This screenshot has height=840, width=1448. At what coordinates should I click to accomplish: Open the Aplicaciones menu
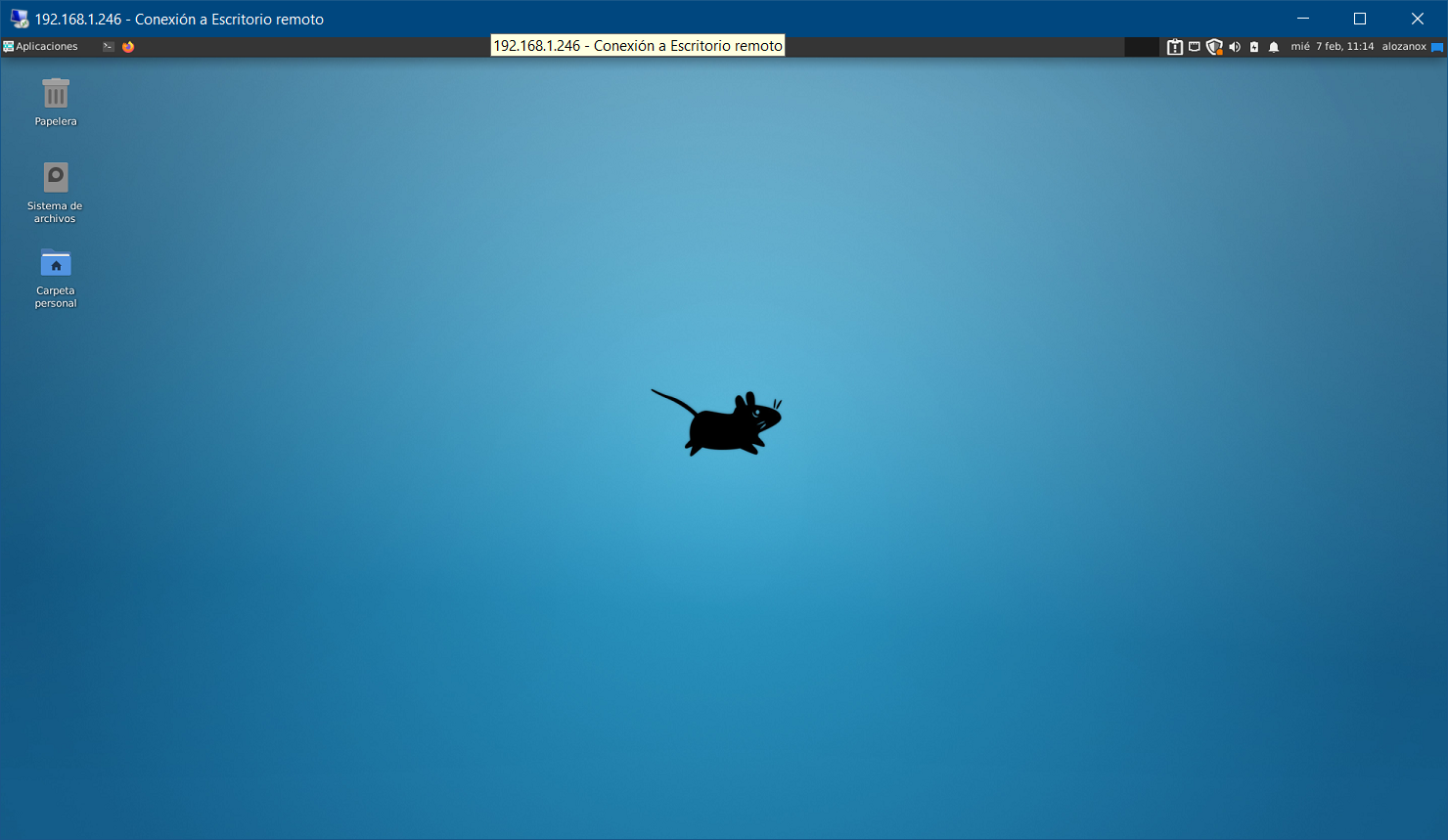pos(40,46)
